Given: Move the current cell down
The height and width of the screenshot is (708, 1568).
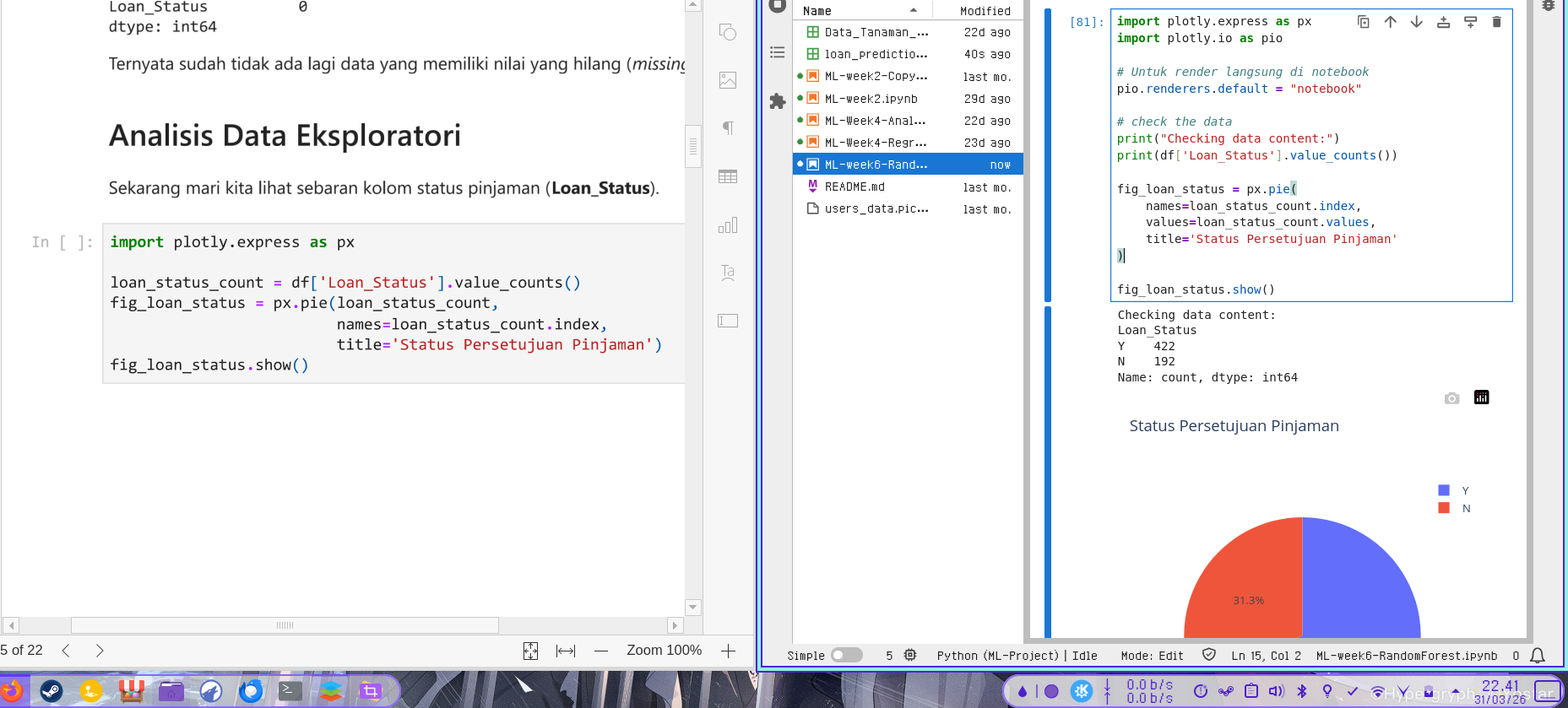Looking at the screenshot, I should [x=1416, y=22].
